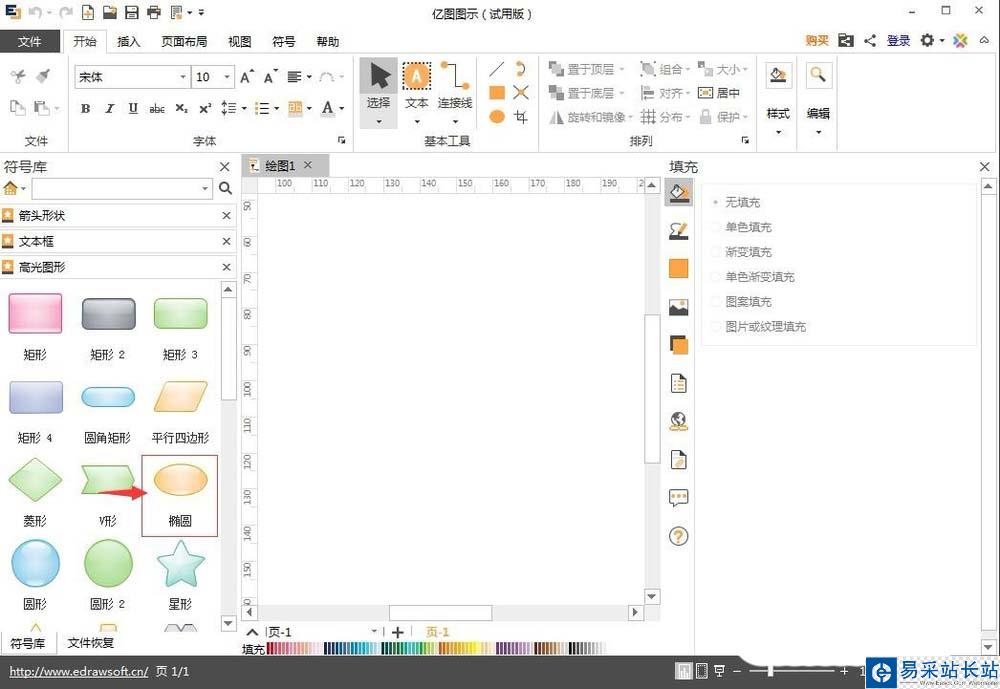Open the hyperlink globe panel icon
The image size is (1000, 689).
pyautogui.click(x=679, y=421)
